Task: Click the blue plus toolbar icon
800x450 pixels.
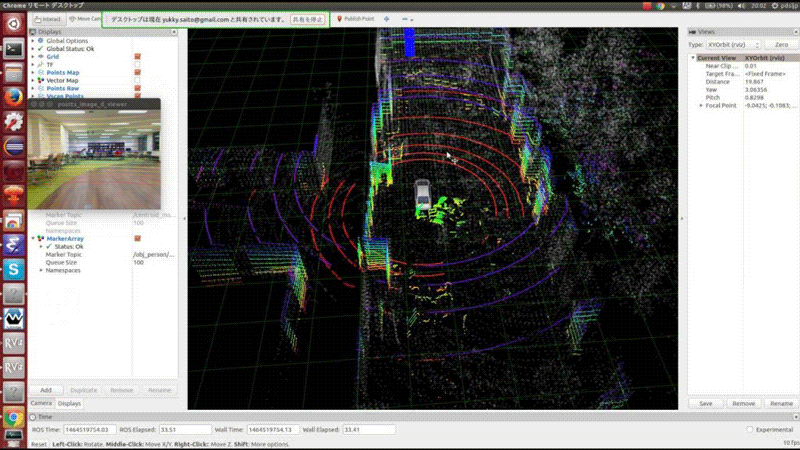Action: pyautogui.click(x=387, y=19)
